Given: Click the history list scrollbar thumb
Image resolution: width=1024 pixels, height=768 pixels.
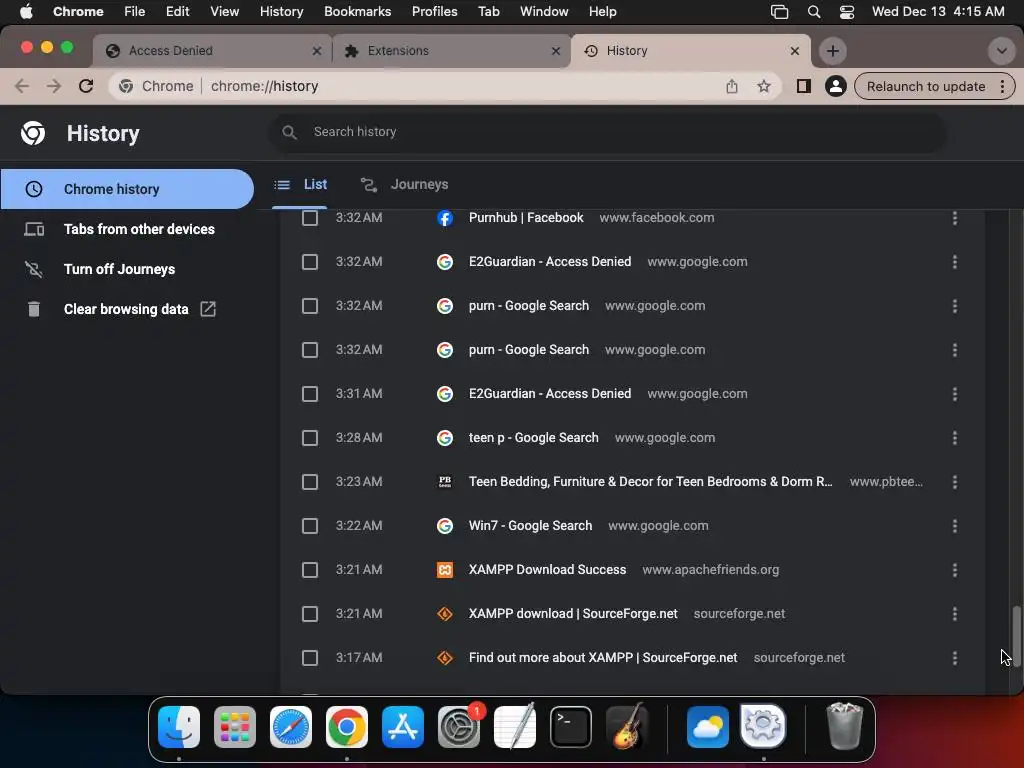Looking at the screenshot, I should click(1016, 637).
